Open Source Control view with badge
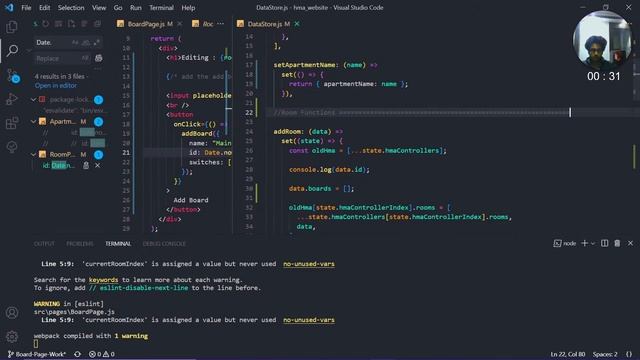640x360 pixels. [12, 76]
